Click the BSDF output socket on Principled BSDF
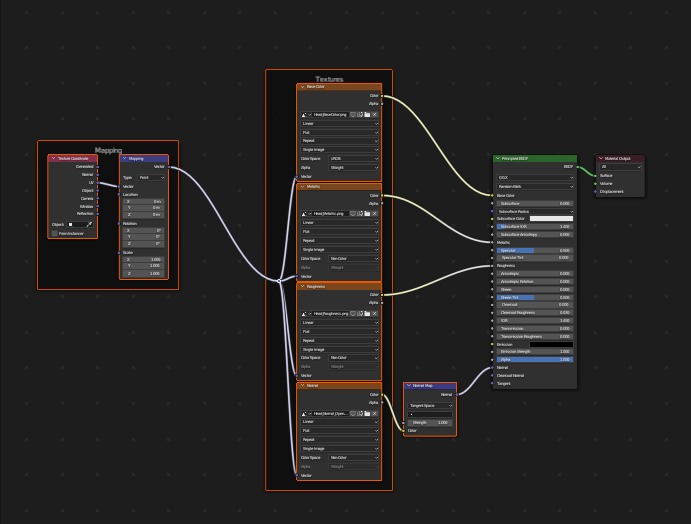 click(577, 167)
